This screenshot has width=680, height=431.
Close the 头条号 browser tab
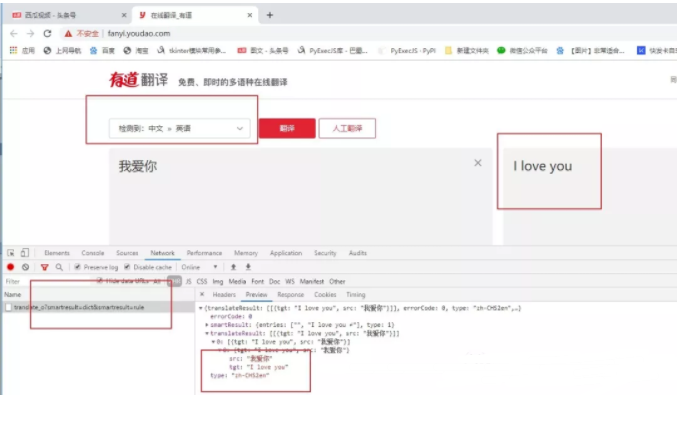124,15
